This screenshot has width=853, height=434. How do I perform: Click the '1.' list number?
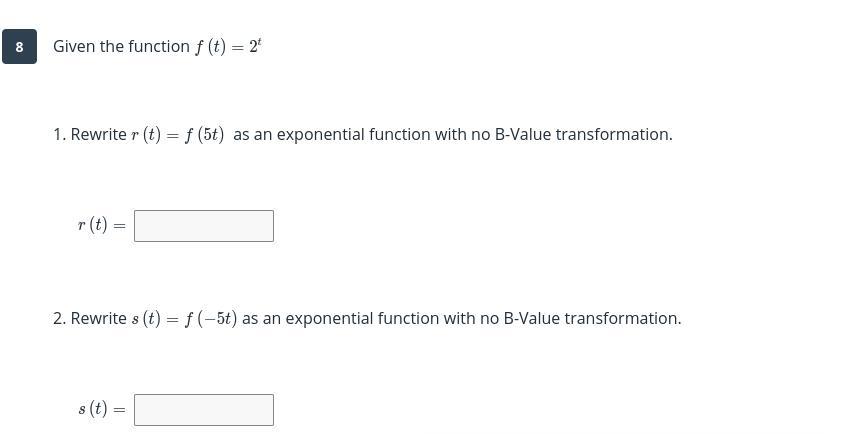(59, 135)
